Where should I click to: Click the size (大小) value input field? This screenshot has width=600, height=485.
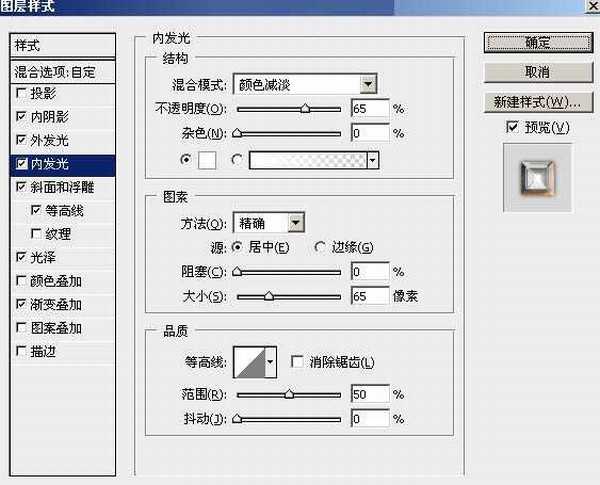[369, 295]
